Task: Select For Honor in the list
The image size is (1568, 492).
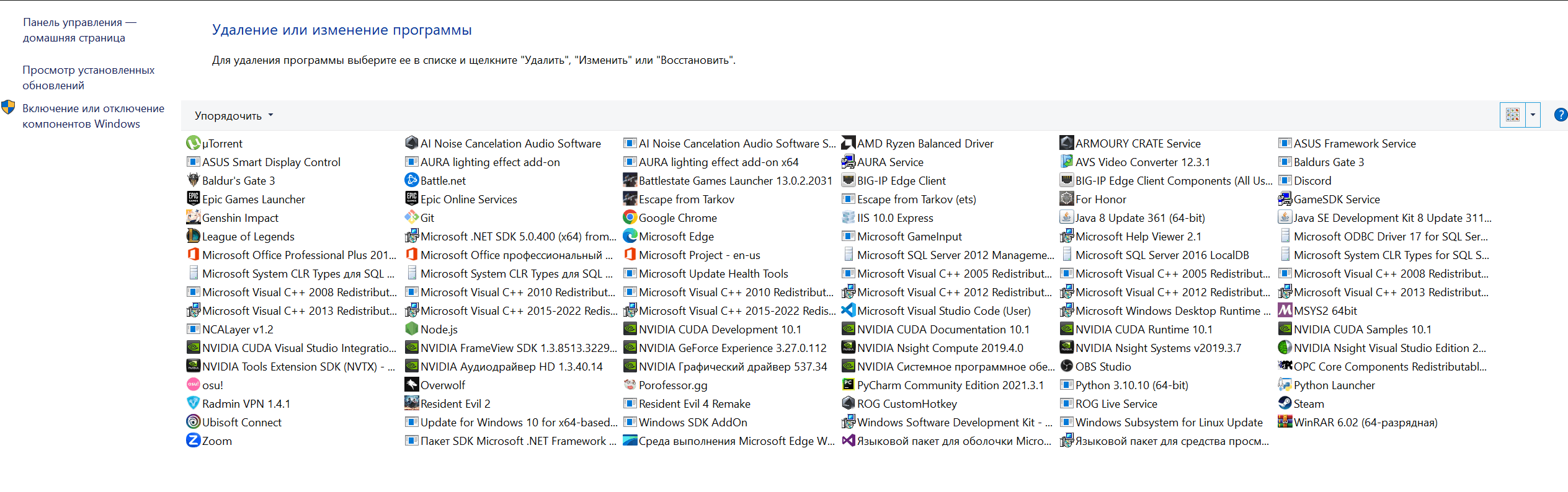Action: [1093, 199]
